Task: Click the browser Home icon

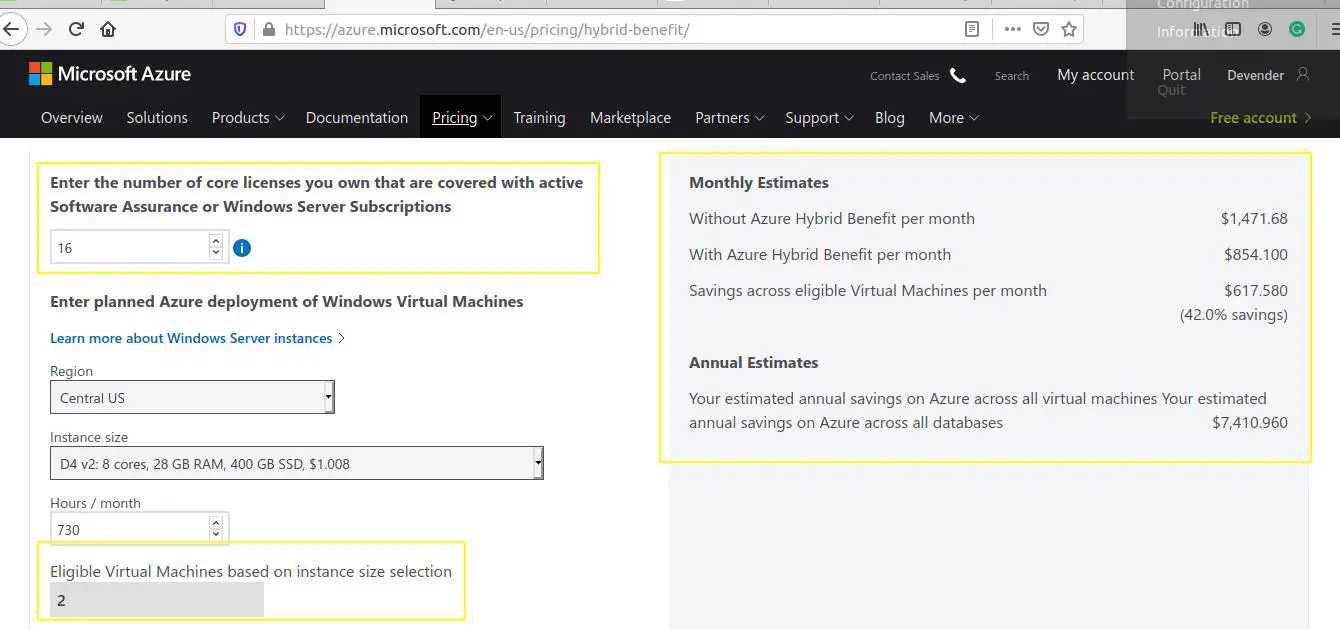Action: point(108,29)
